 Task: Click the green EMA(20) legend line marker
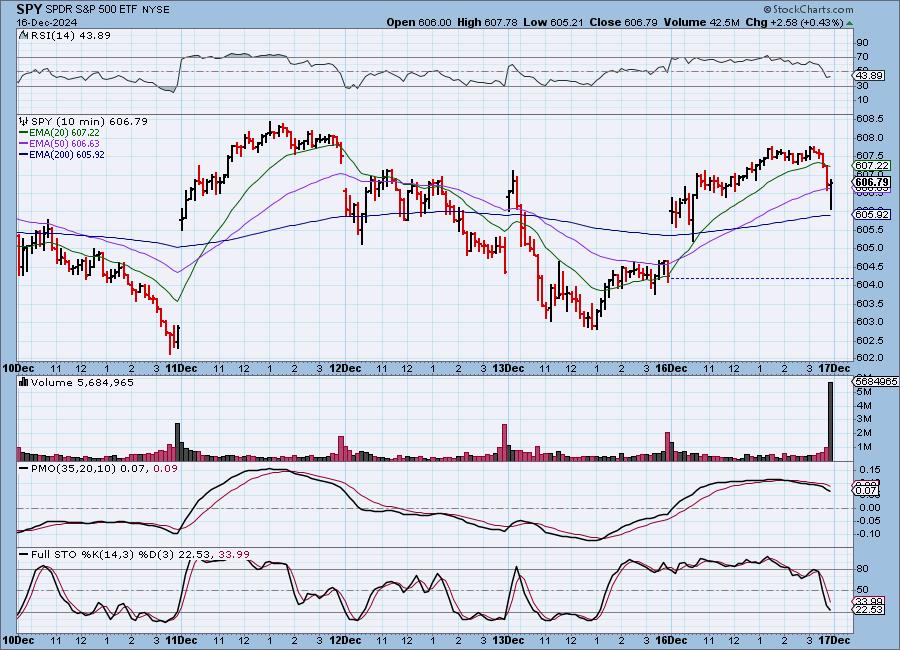(x=24, y=133)
